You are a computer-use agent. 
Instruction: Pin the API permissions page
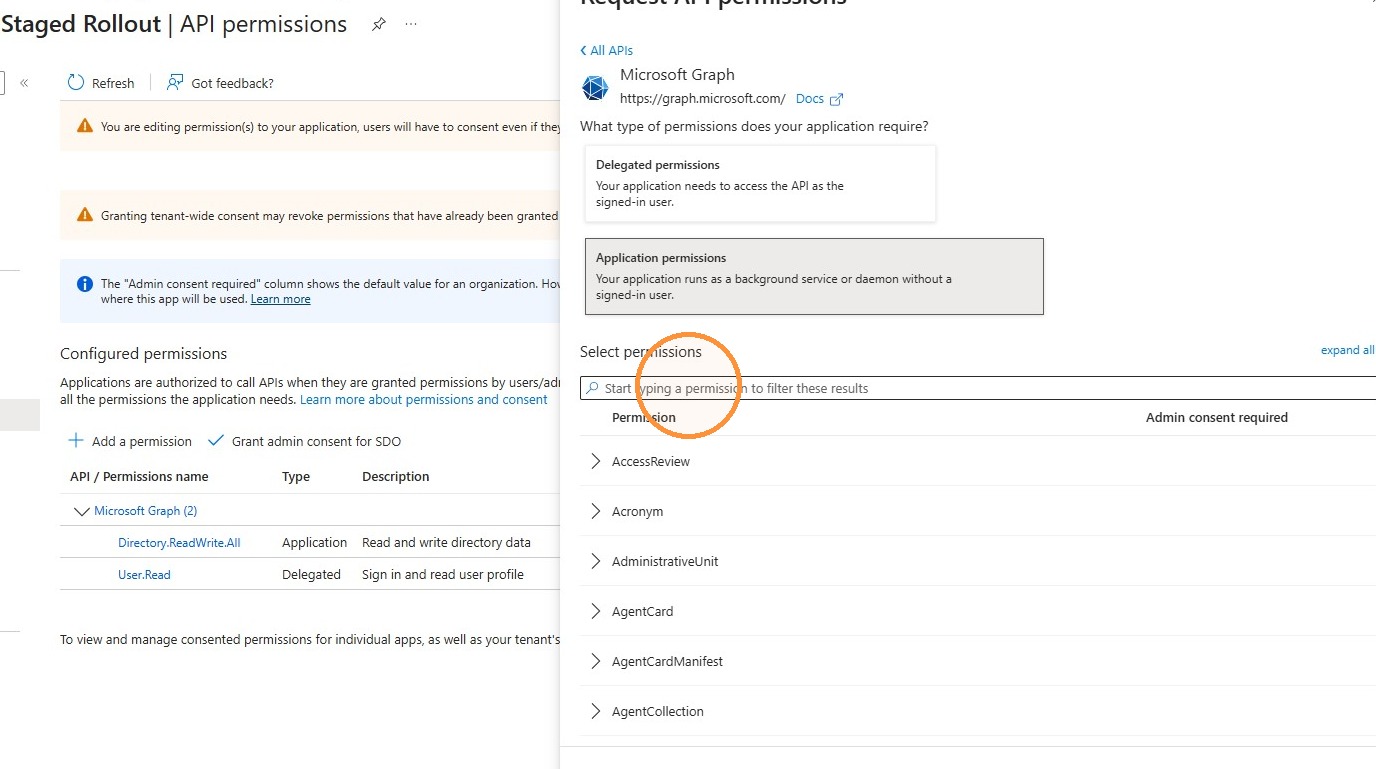point(378,25)
